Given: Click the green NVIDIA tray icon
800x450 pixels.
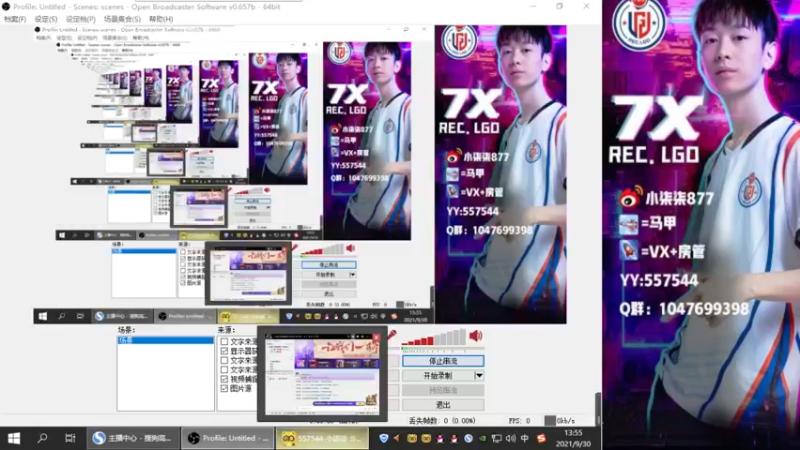Looking at the screenshot, I should point(482,438).
